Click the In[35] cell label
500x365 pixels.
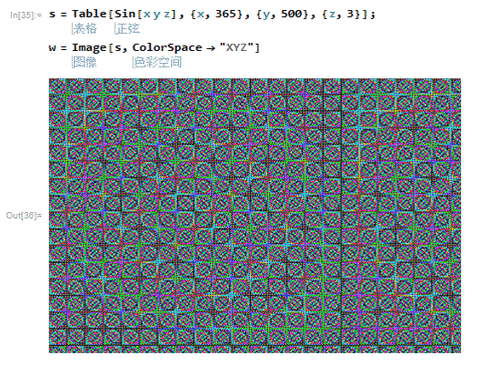tap(26, 15)
